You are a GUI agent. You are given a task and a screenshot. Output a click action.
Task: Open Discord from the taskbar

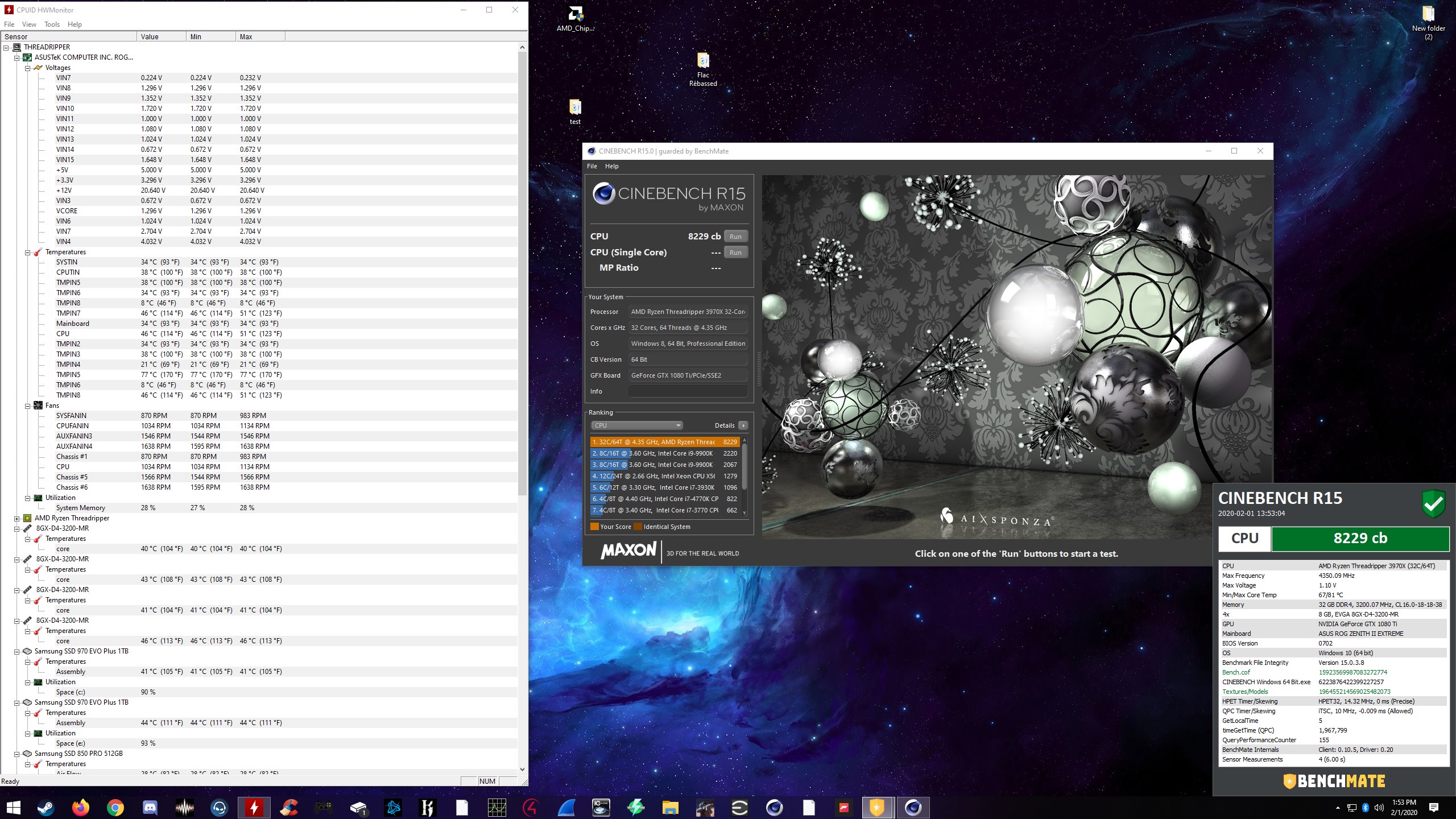(x=150, y=808)
